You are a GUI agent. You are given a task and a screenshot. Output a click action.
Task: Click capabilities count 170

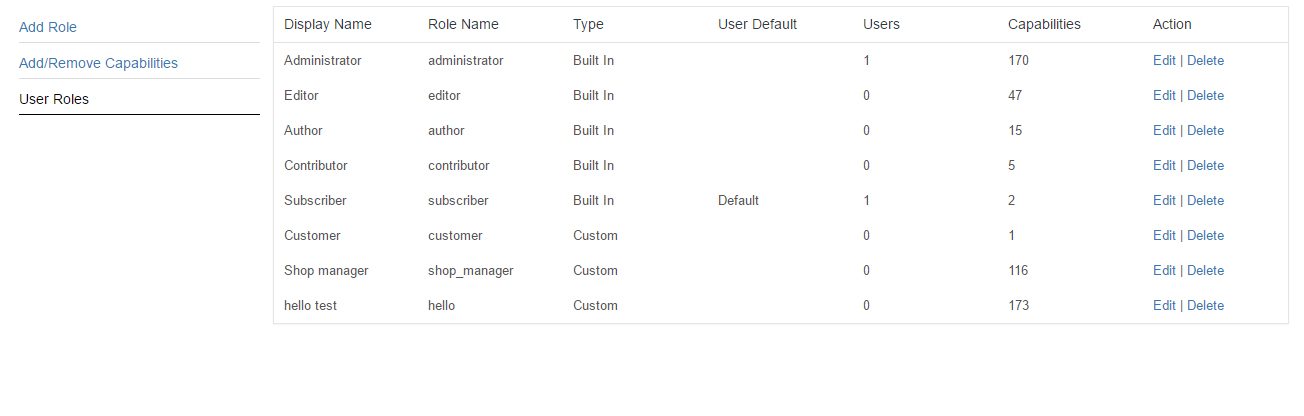pos(1018,60)
